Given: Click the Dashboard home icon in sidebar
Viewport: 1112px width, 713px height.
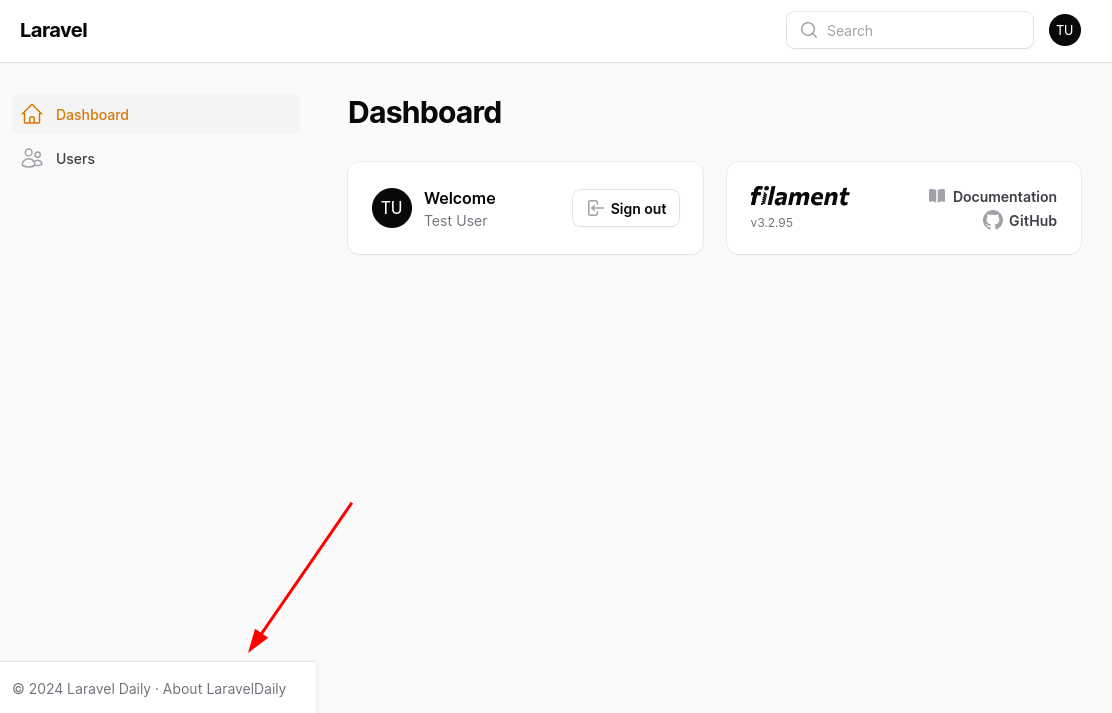Looking at the screenshot, I should pos(32,114).
